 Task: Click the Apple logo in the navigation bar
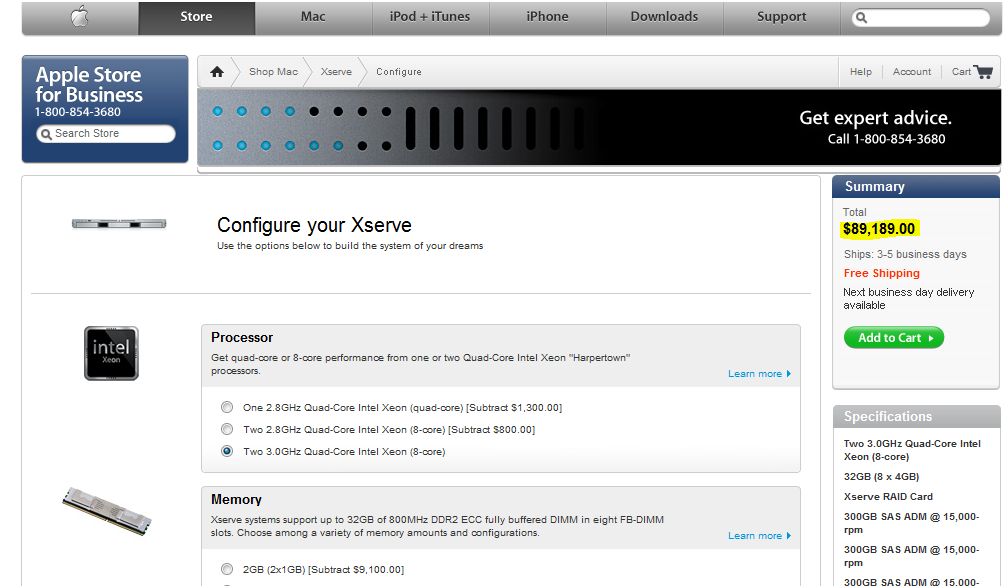point(80,17)
